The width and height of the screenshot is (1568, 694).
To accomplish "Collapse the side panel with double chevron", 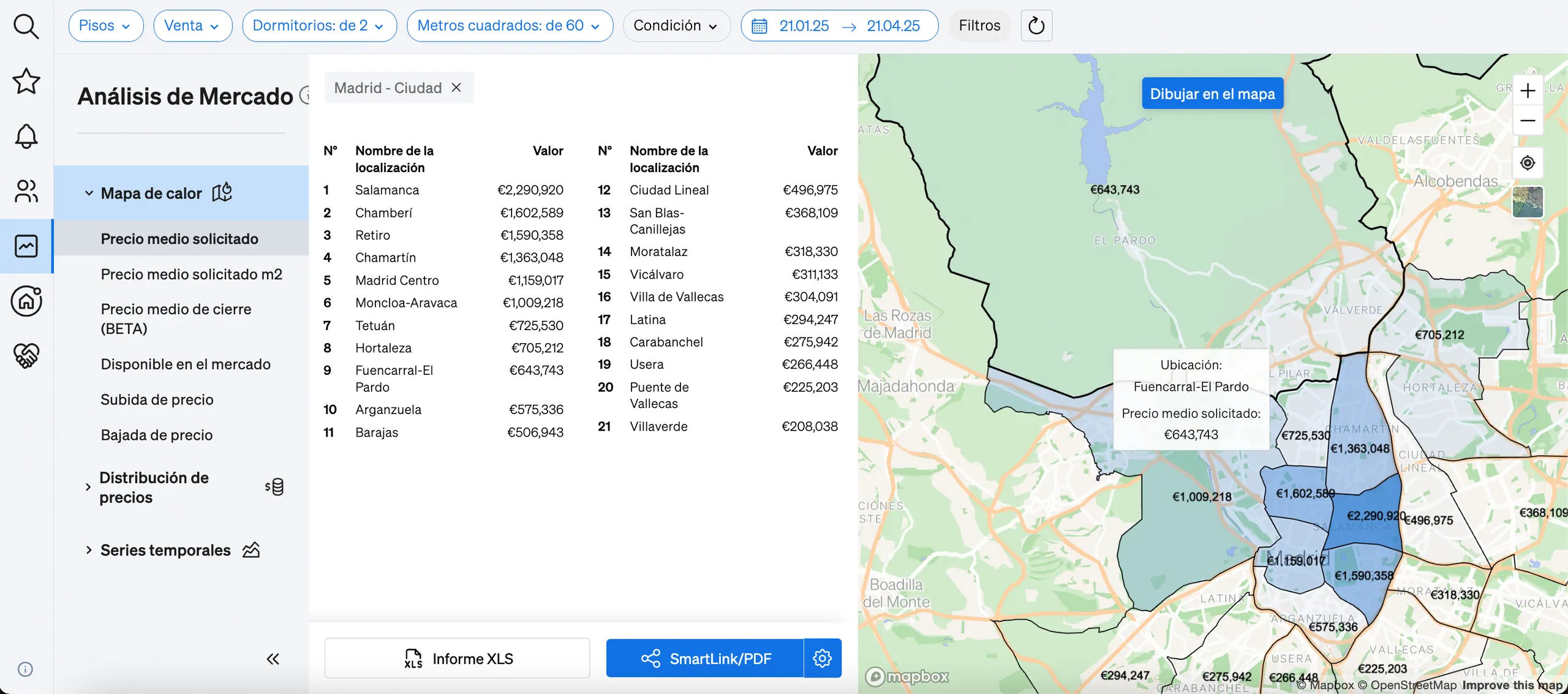I will [273, 659].
